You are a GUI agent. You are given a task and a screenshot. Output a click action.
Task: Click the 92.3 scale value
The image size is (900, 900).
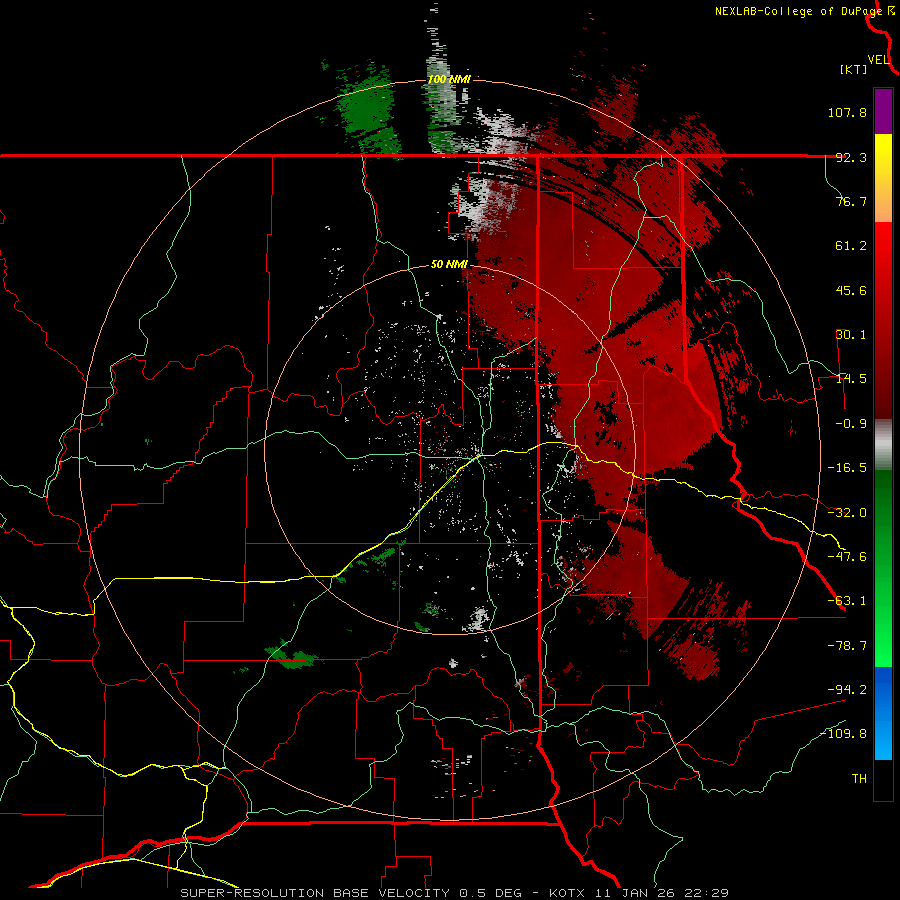[x=851, y=157]
